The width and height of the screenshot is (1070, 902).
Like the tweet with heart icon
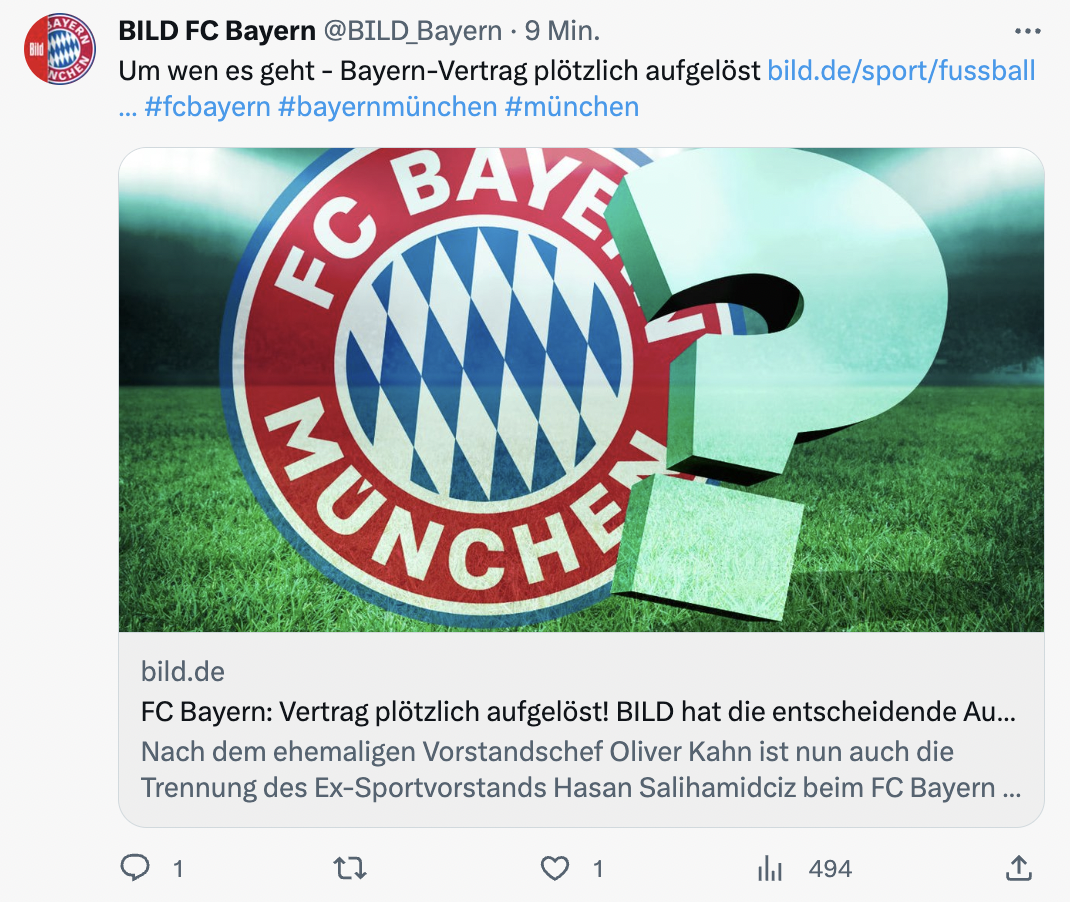click(x=555, y=869)
